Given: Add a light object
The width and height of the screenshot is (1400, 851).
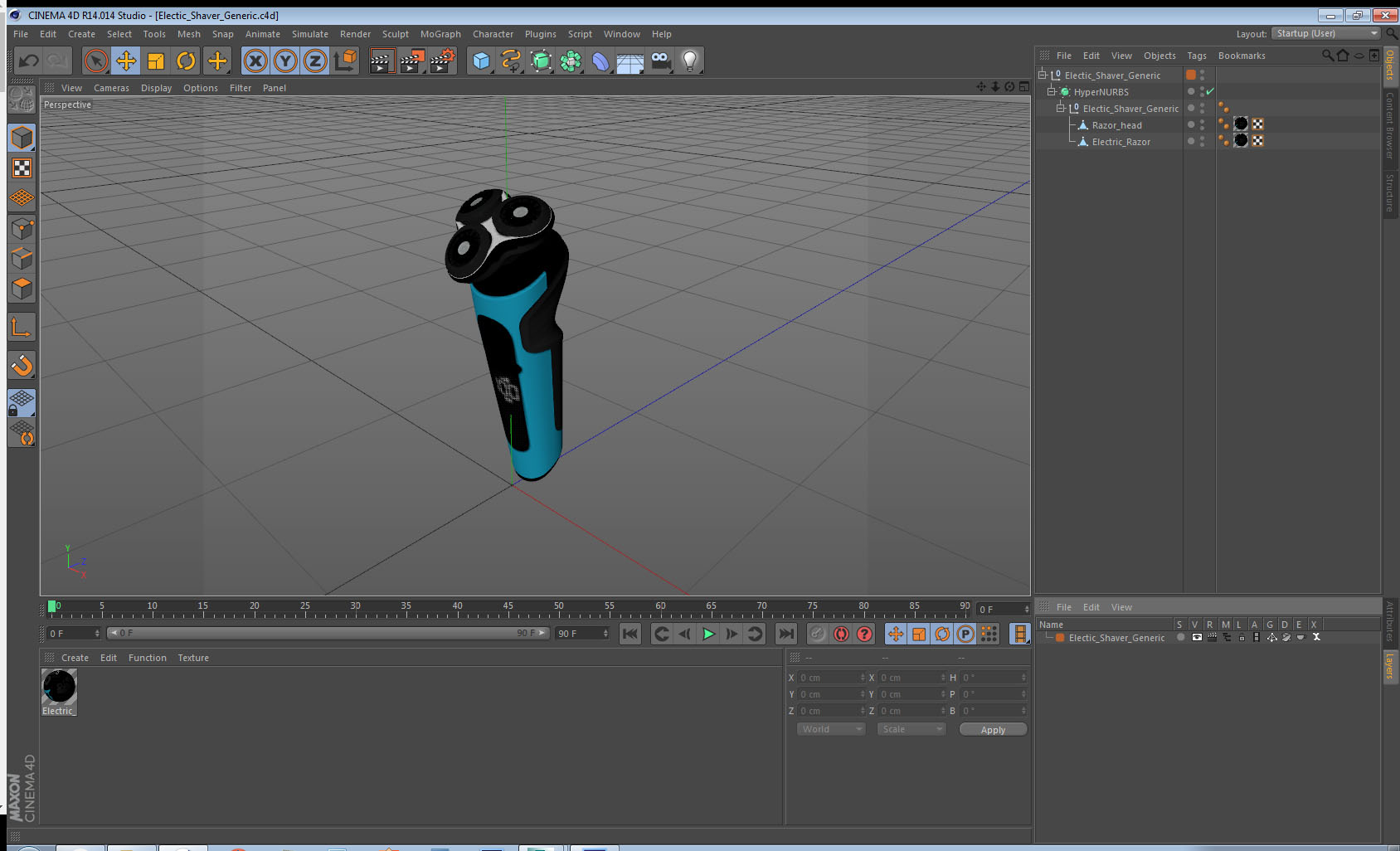Looking at the screenshot, I should (x=690, y=61).
